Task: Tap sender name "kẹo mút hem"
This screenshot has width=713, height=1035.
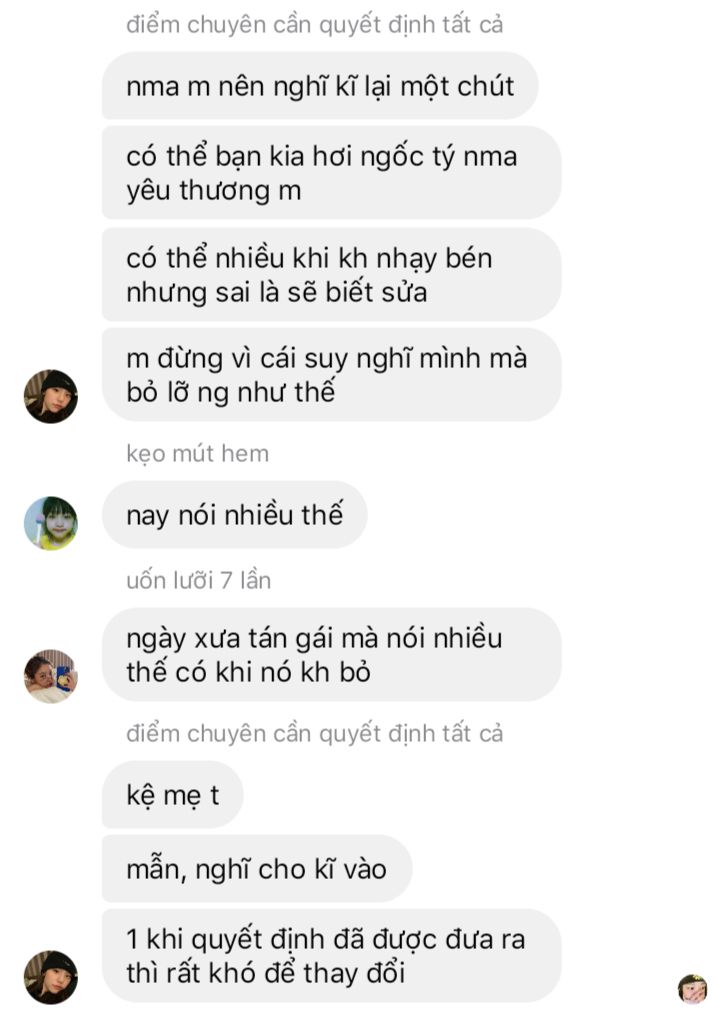Action: coord(197,453)
